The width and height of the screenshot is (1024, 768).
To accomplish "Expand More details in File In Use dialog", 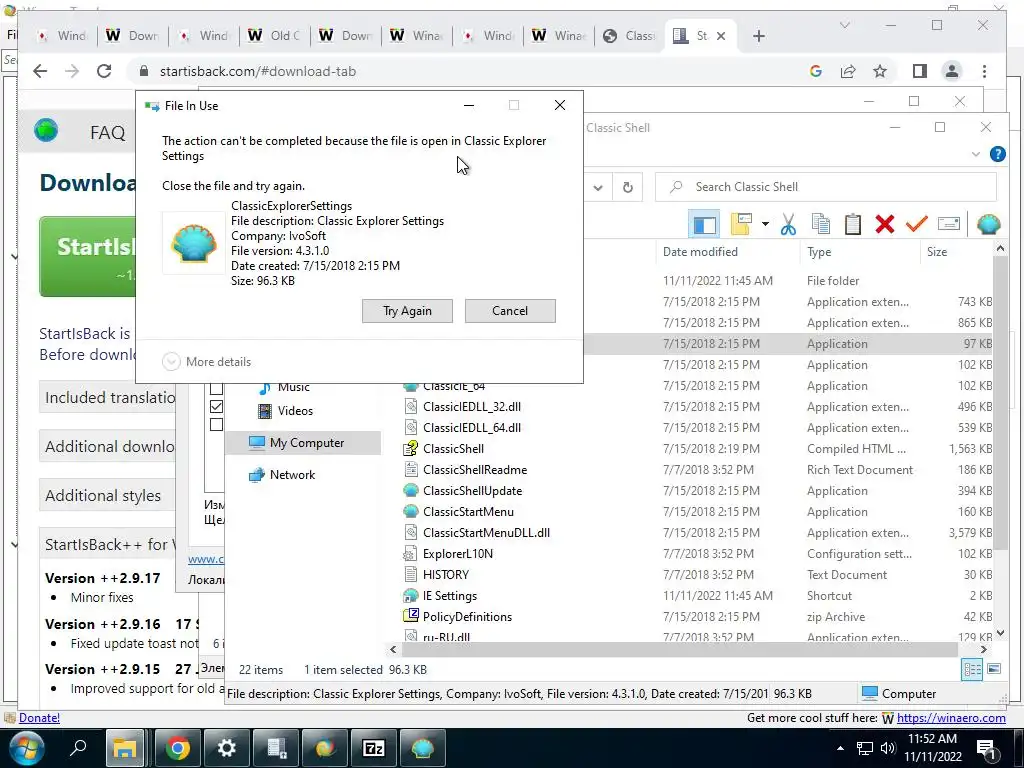I will pyautogui.click(x=206, y=362).
